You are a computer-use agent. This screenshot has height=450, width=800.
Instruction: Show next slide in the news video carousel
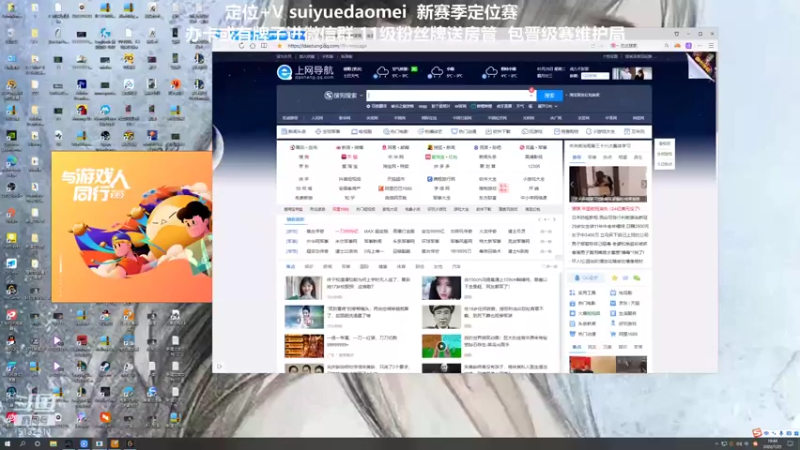click(x=644, y=184)
